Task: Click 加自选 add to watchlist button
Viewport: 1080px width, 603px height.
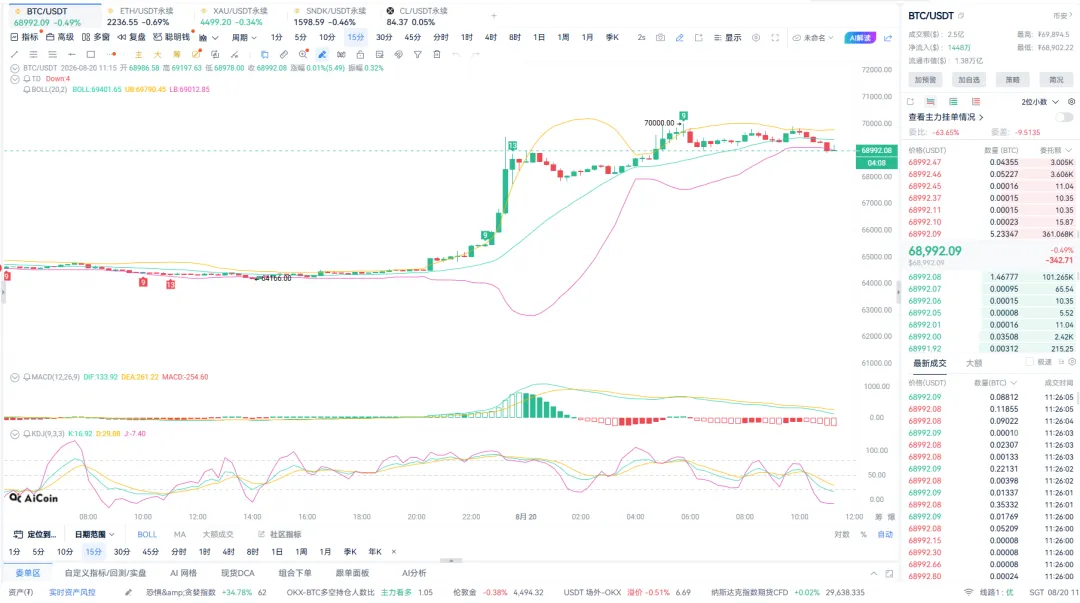Action: pos(968,80)
